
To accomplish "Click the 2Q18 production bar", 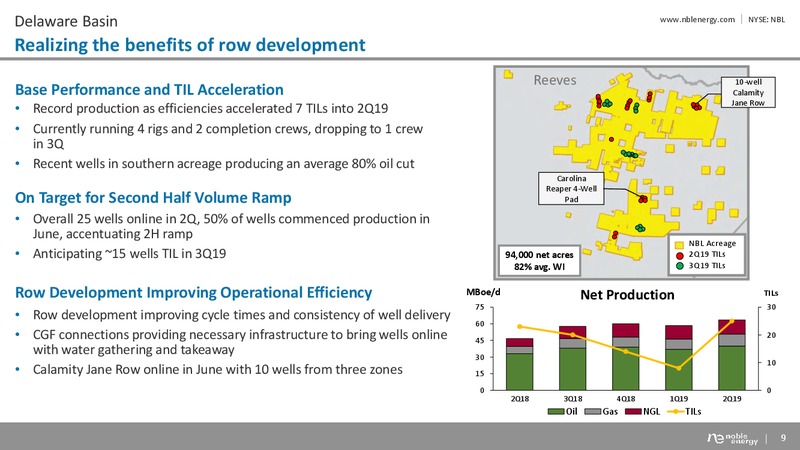I will click(519, 364).
